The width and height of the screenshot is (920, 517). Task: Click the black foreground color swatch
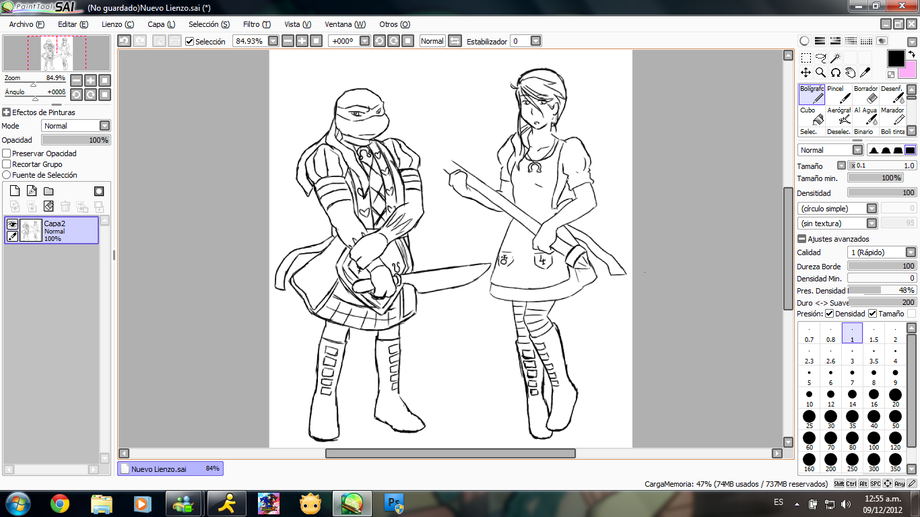pyautogui.click(x=895, y=58)
